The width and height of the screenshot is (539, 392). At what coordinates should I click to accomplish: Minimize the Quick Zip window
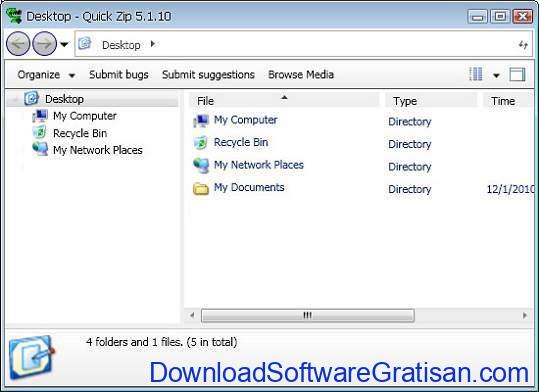[477, 16]
